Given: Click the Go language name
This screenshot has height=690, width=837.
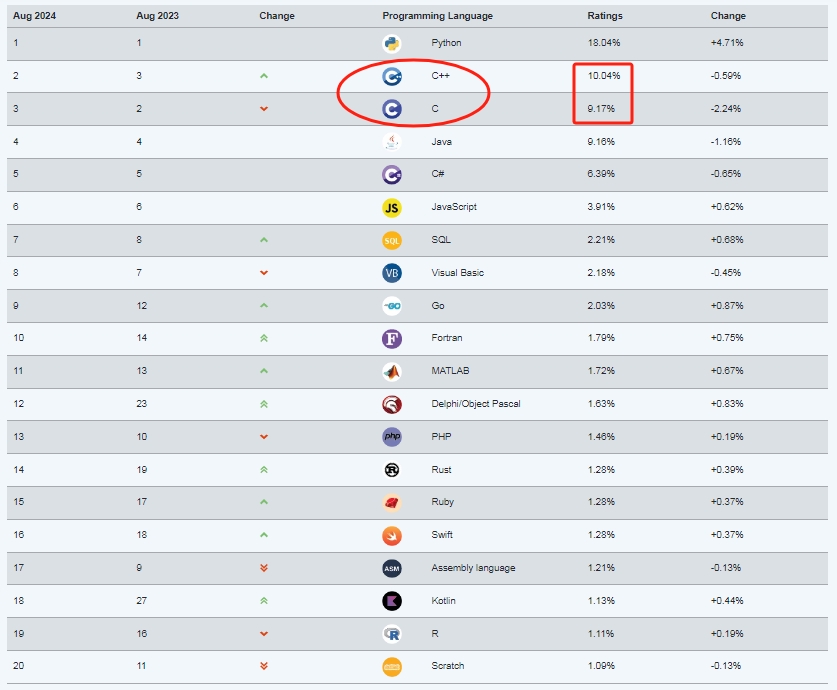Looking at the screenshot, I should pyautogui.click(x=438, y=306).
